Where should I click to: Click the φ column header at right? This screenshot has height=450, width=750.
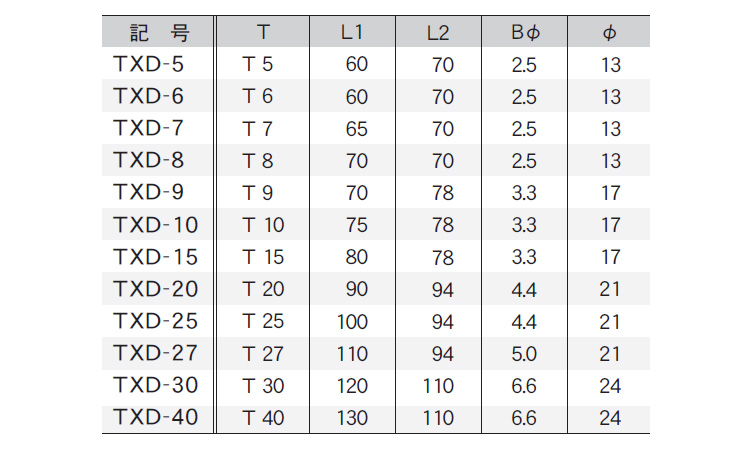[x=609, y=33]
